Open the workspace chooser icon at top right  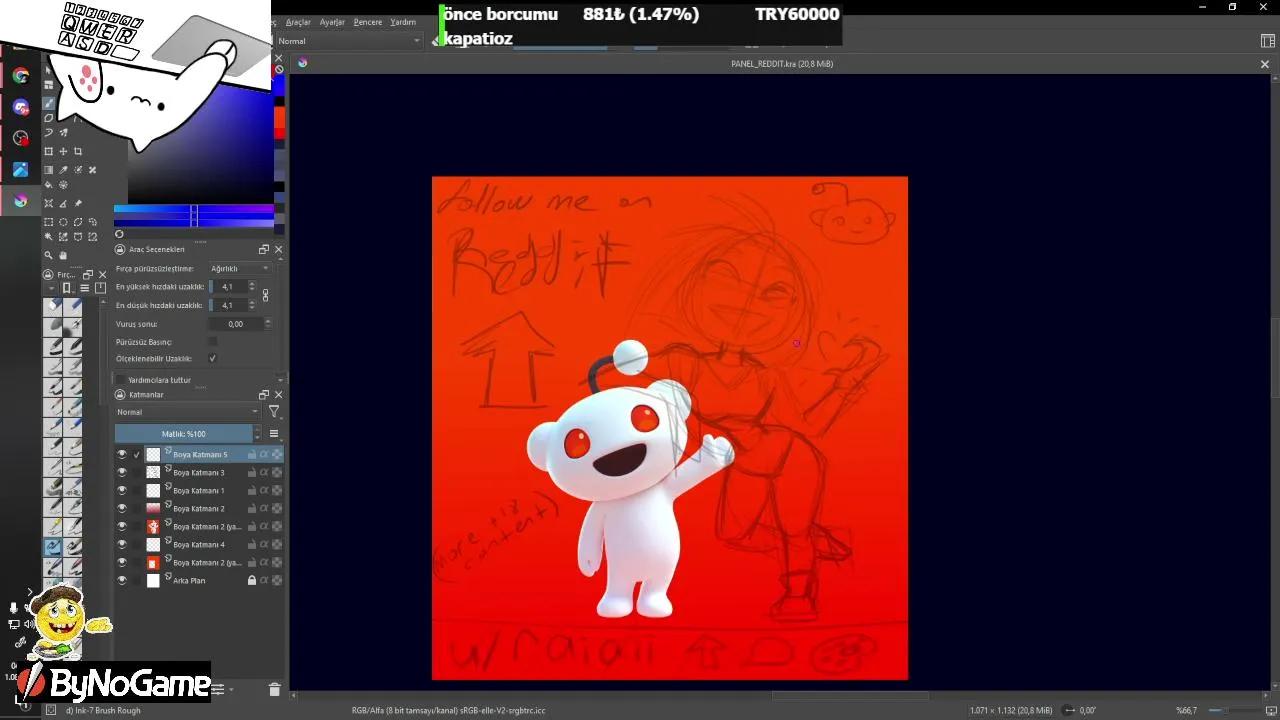1268,41
